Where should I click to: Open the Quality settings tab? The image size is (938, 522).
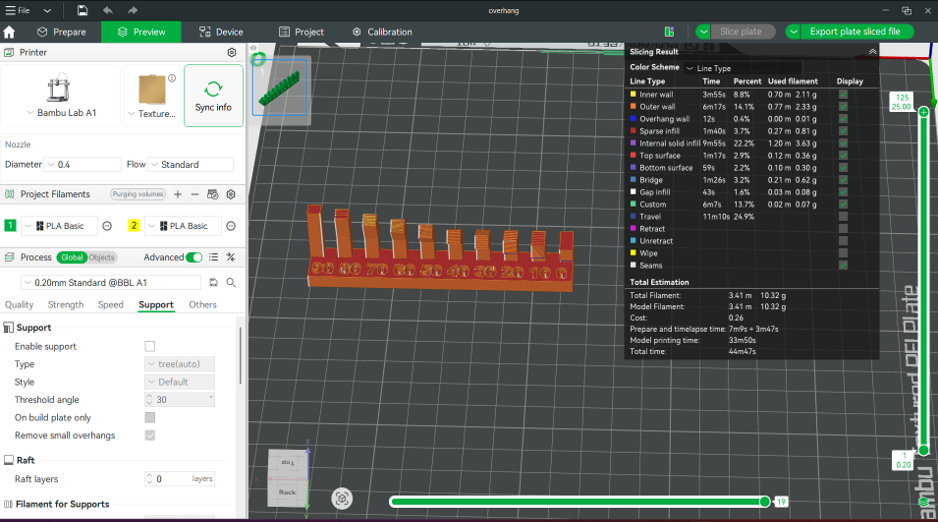(19, 304)
